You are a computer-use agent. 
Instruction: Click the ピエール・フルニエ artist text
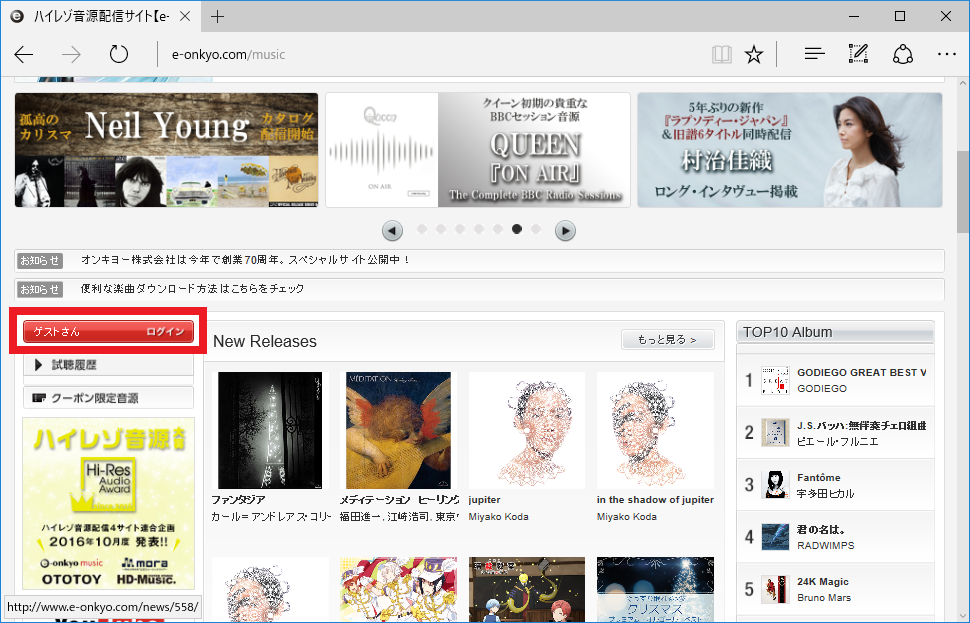(838, 442)
